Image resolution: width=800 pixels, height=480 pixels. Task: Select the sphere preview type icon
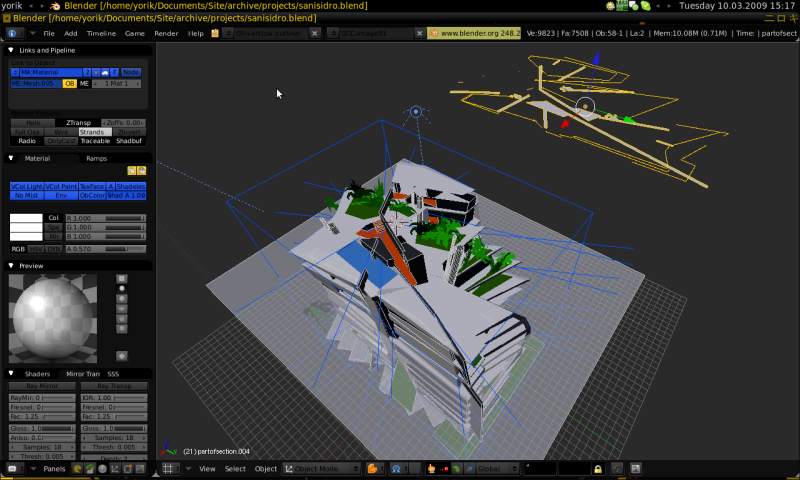tap(122, 289)
